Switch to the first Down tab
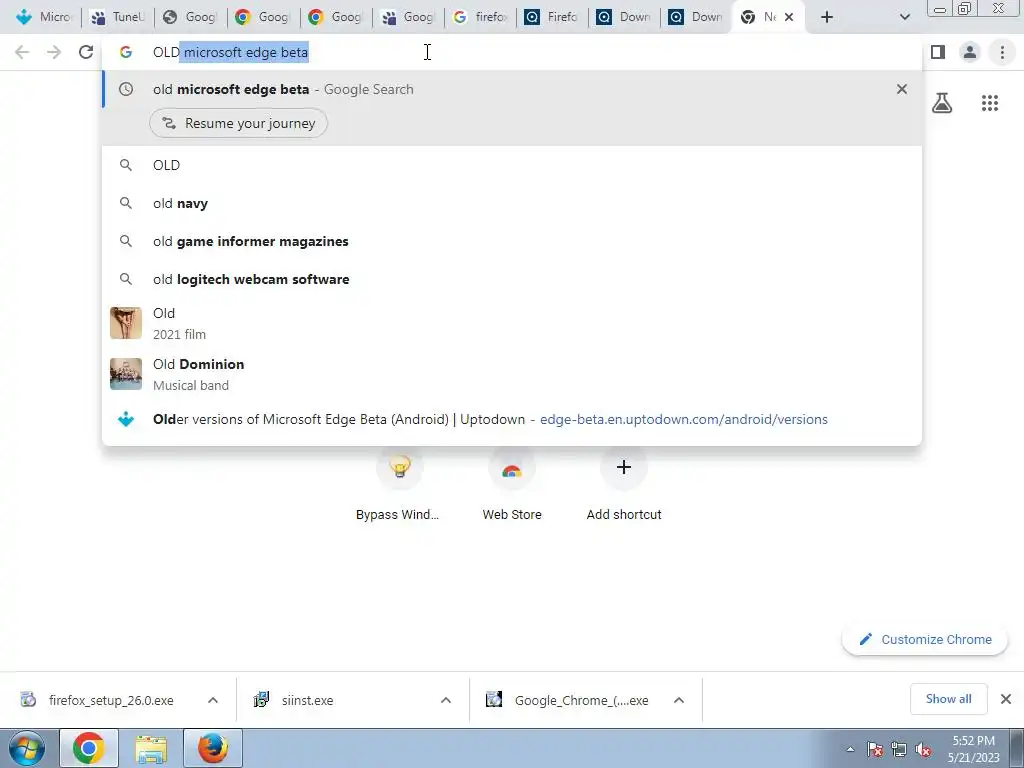Screen dimensions: 1024x768 pos(624,17)
